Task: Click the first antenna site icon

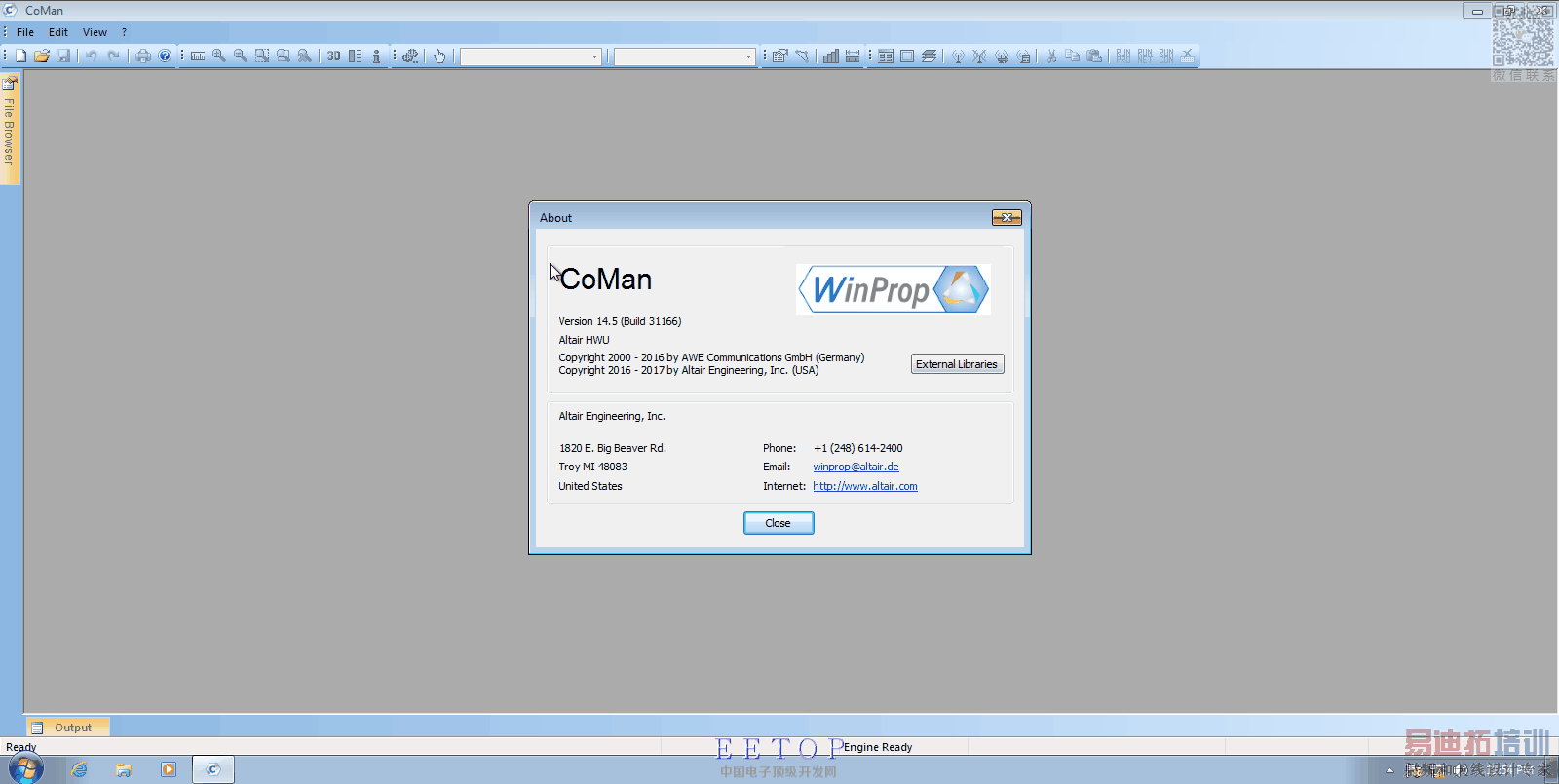Action: [x=958, y=56]
